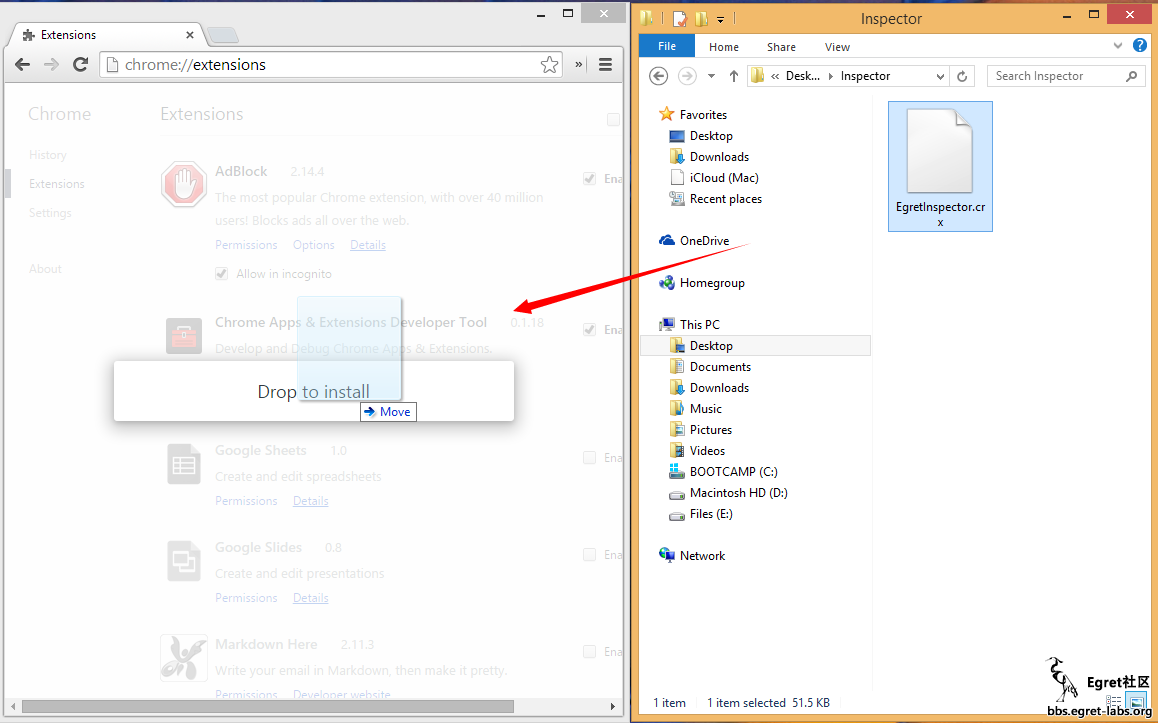Toggle Developer mode checkbox at top

pos(613,120)
